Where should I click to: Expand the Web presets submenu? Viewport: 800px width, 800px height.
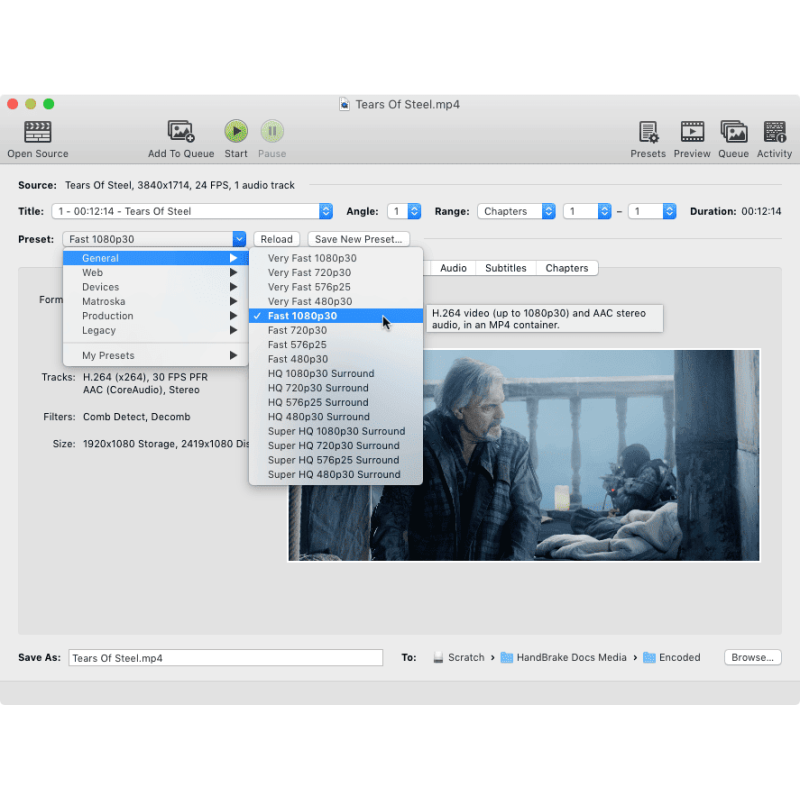pyautogui.click(x=156, y=272)
